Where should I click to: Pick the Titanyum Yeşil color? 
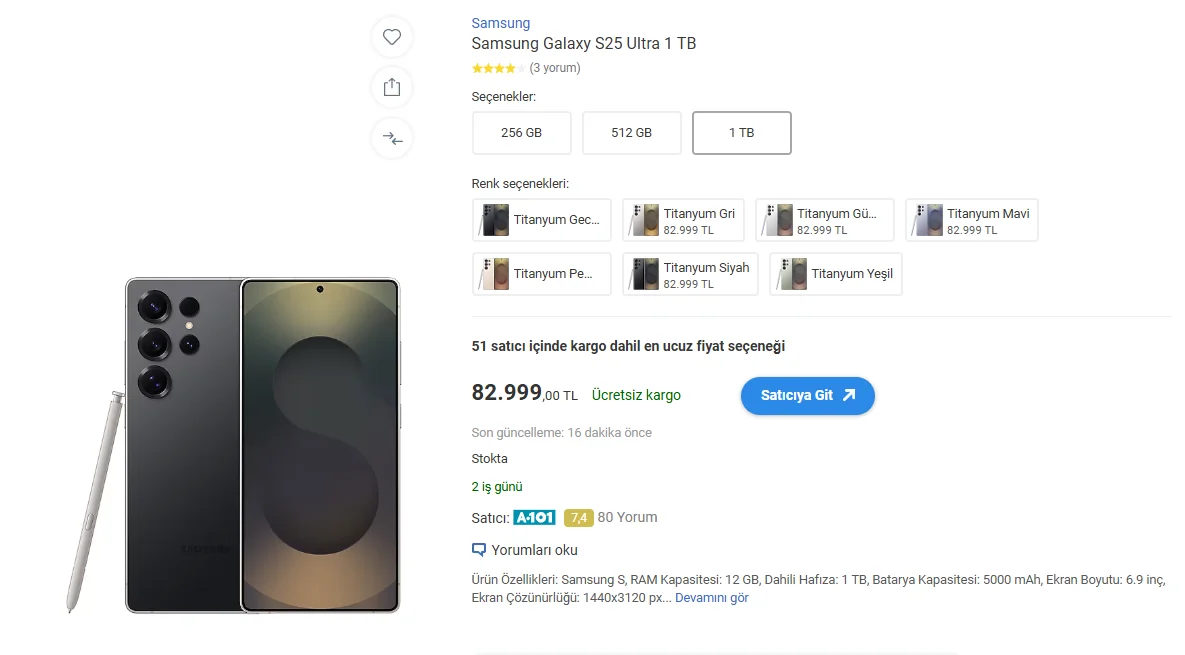(835, 274)
